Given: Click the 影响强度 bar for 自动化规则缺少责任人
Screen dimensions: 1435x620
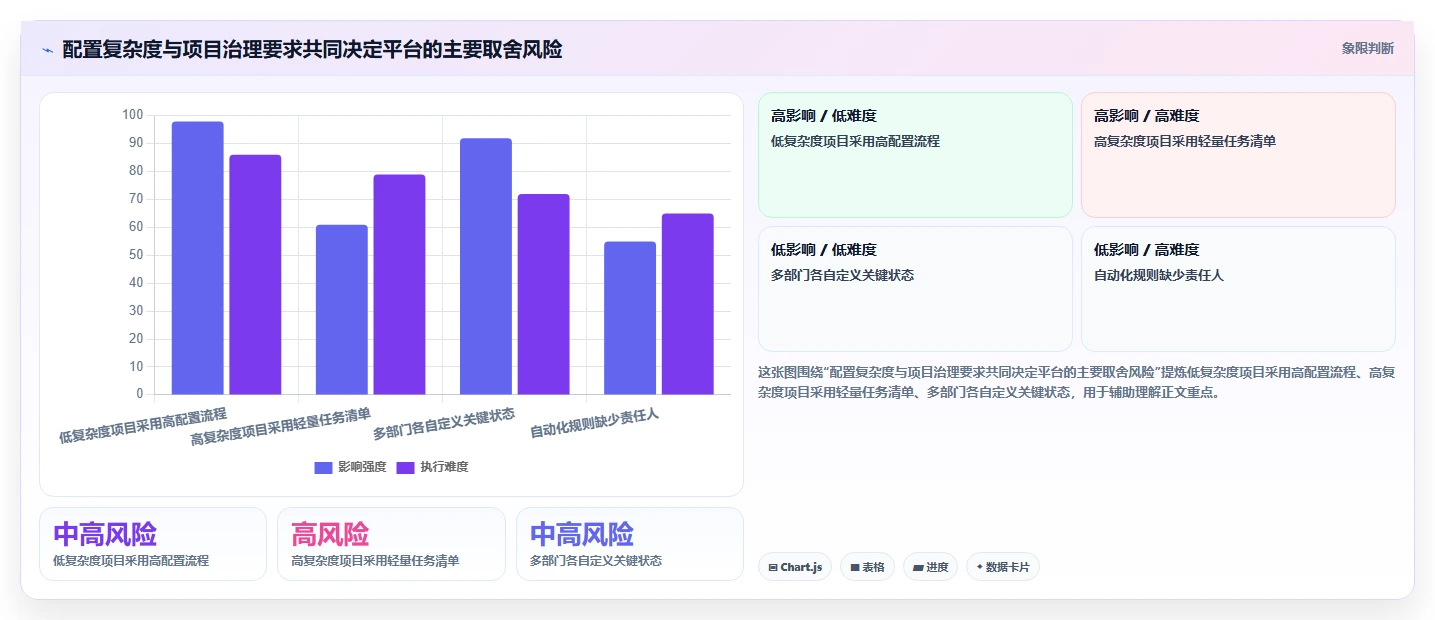Looking at the screenshot, I should pos(630,318).
